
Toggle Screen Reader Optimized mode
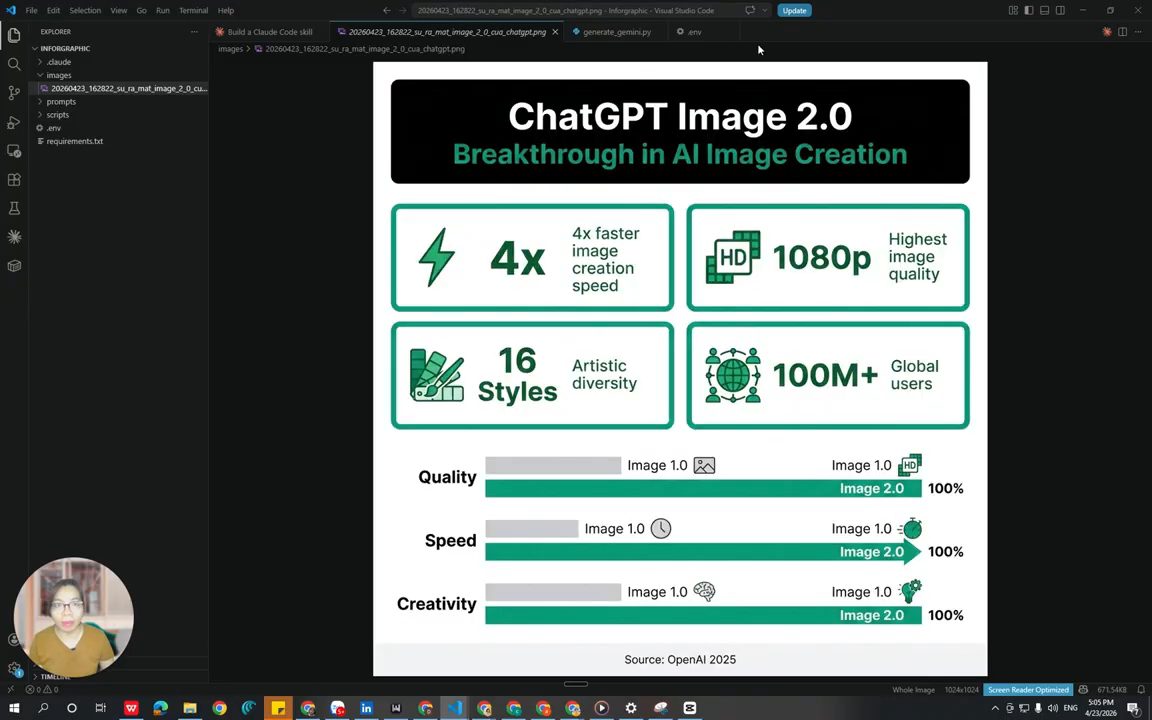[x=1028, y=690]
